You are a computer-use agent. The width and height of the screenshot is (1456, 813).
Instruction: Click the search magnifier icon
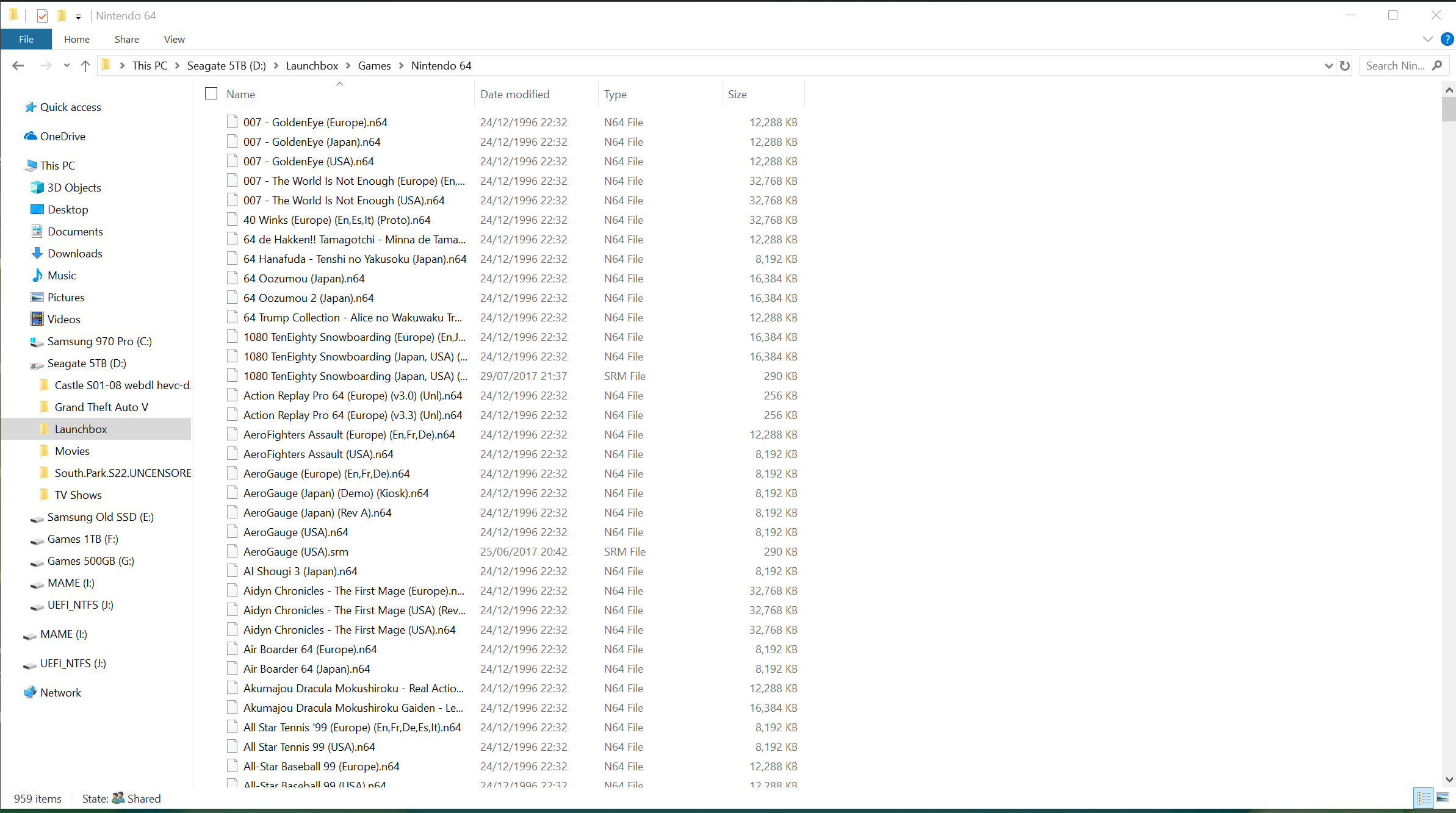1437,65
